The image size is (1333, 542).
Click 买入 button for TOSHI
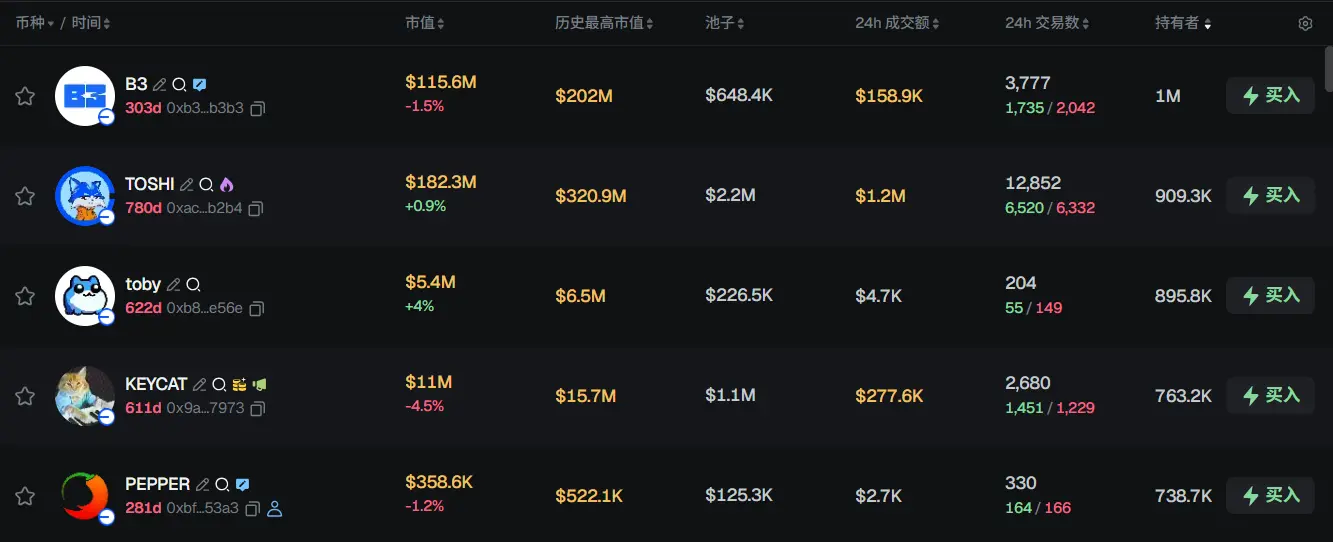coord(1270,196)
